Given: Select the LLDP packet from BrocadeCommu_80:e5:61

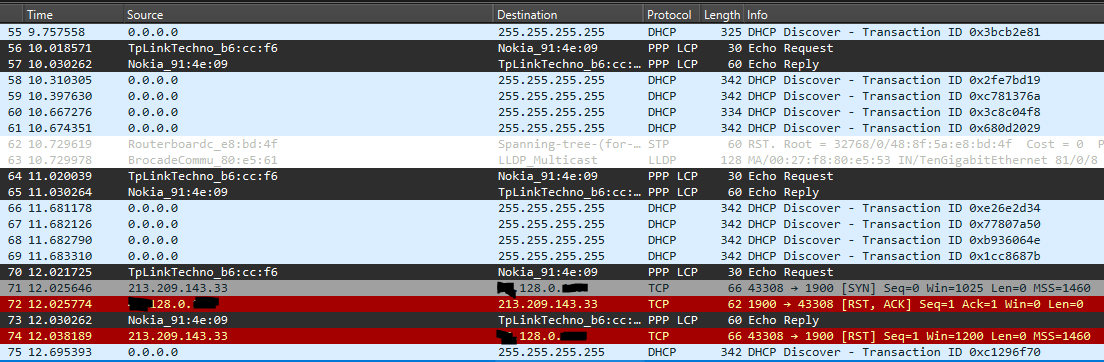Looking at the screenshot, I should (x=552, y=160).
